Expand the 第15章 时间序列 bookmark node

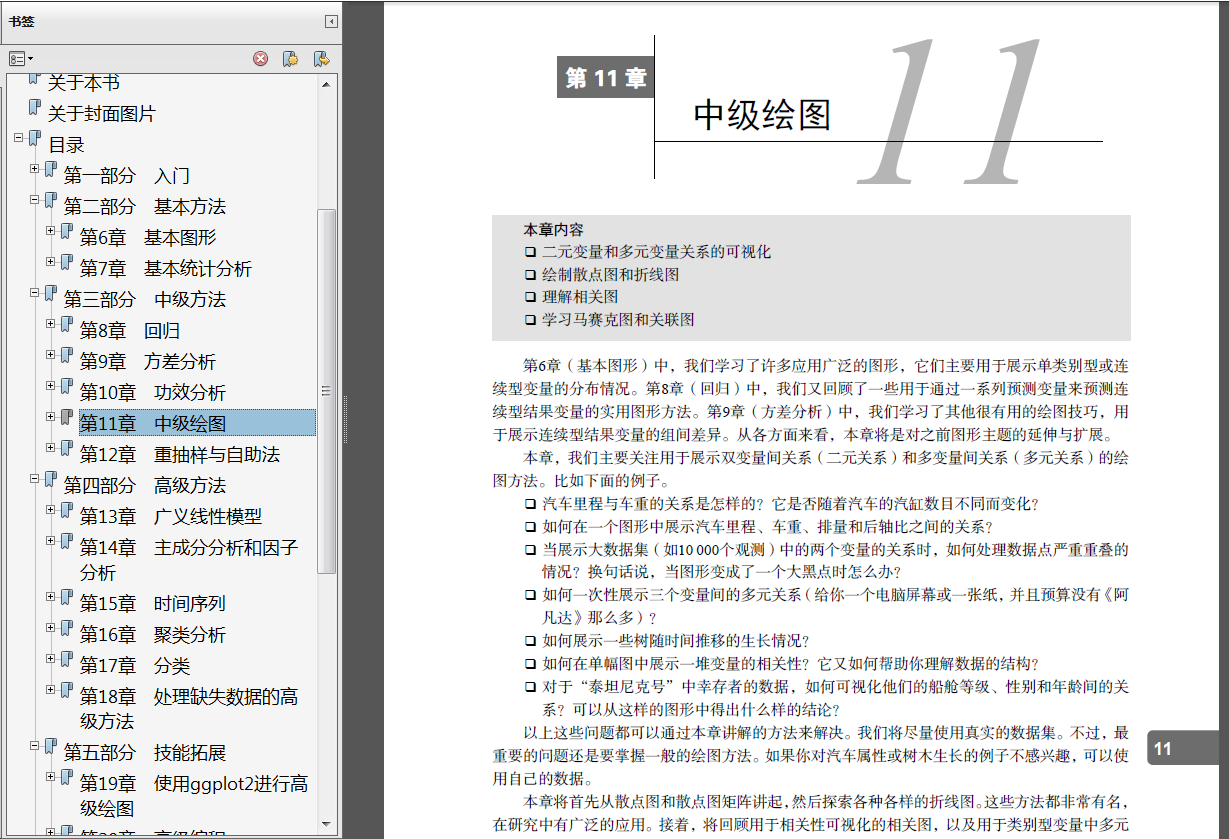click(51, 597)
